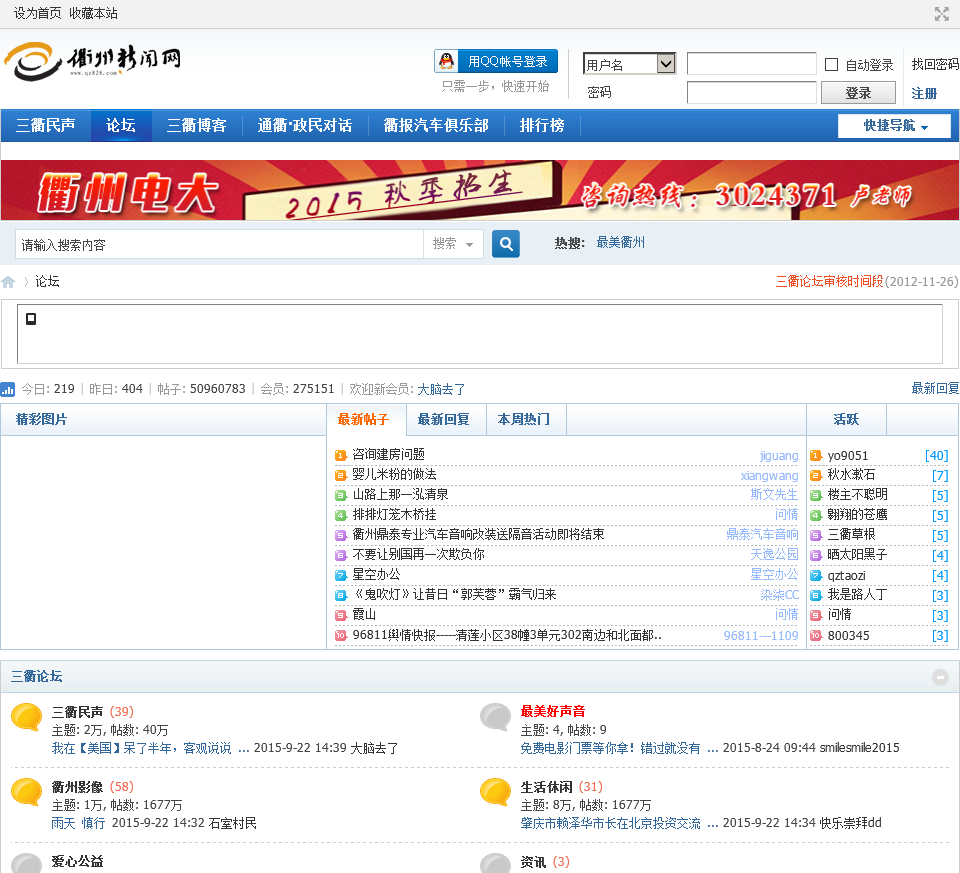Click rank 1 badge beside 咨询建房问题

tap(341, 455)
